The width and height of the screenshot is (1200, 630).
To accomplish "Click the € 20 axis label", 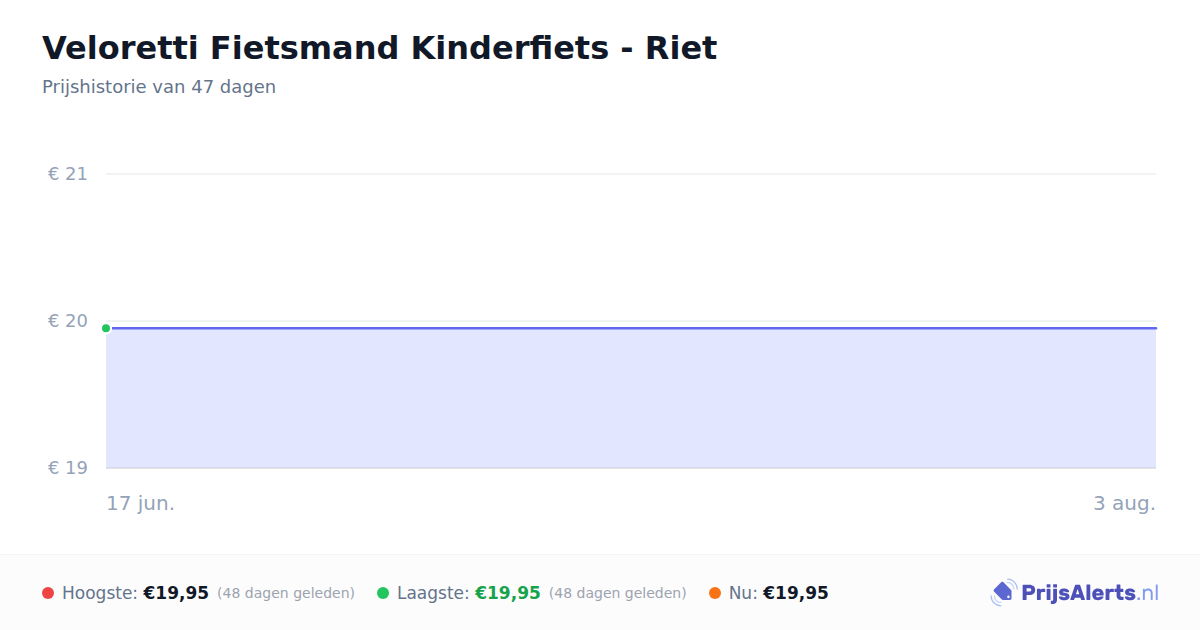I will 68,321.
